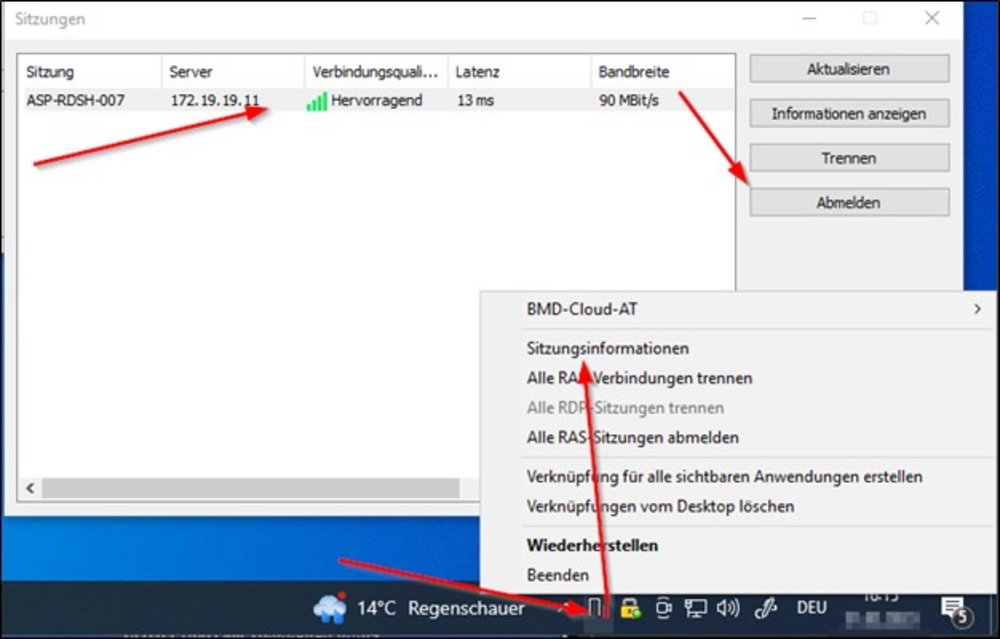The image size is (1000, 639).
Task: Click the green signal bars icon
Action: pos(317,101)
